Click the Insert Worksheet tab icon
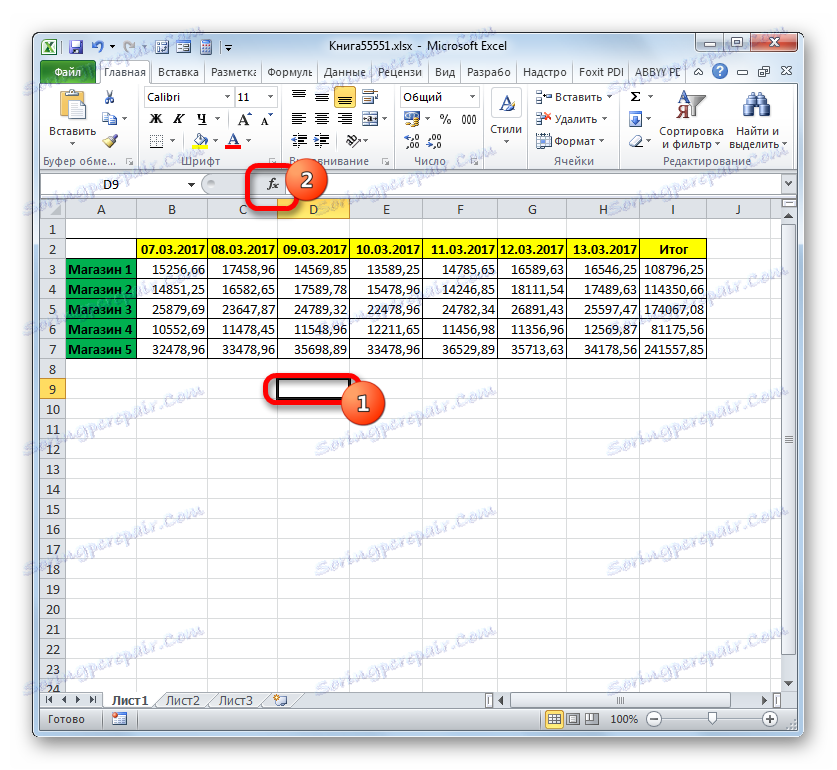Viewport: 837px width, 770px height. [280, 700]
